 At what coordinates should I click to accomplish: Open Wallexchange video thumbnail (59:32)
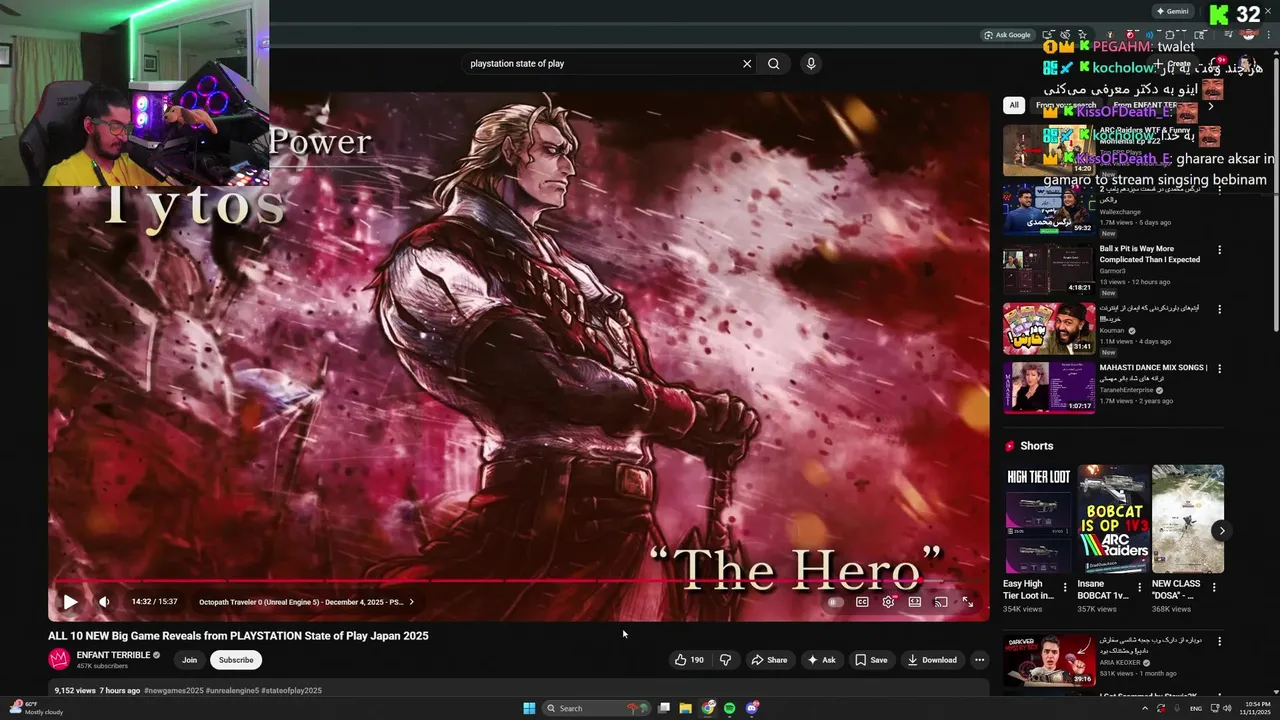pyautogui.click(x=1048, y=209)
